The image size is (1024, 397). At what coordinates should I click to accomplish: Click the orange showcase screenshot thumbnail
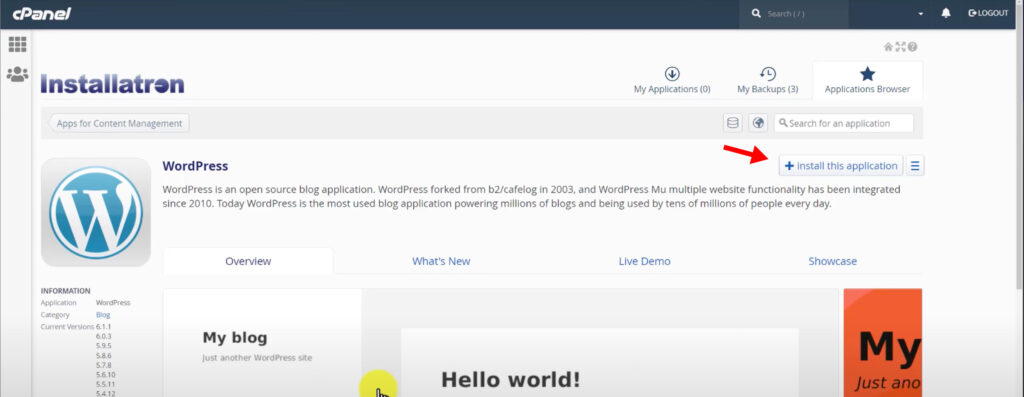(x=882, y=343)
